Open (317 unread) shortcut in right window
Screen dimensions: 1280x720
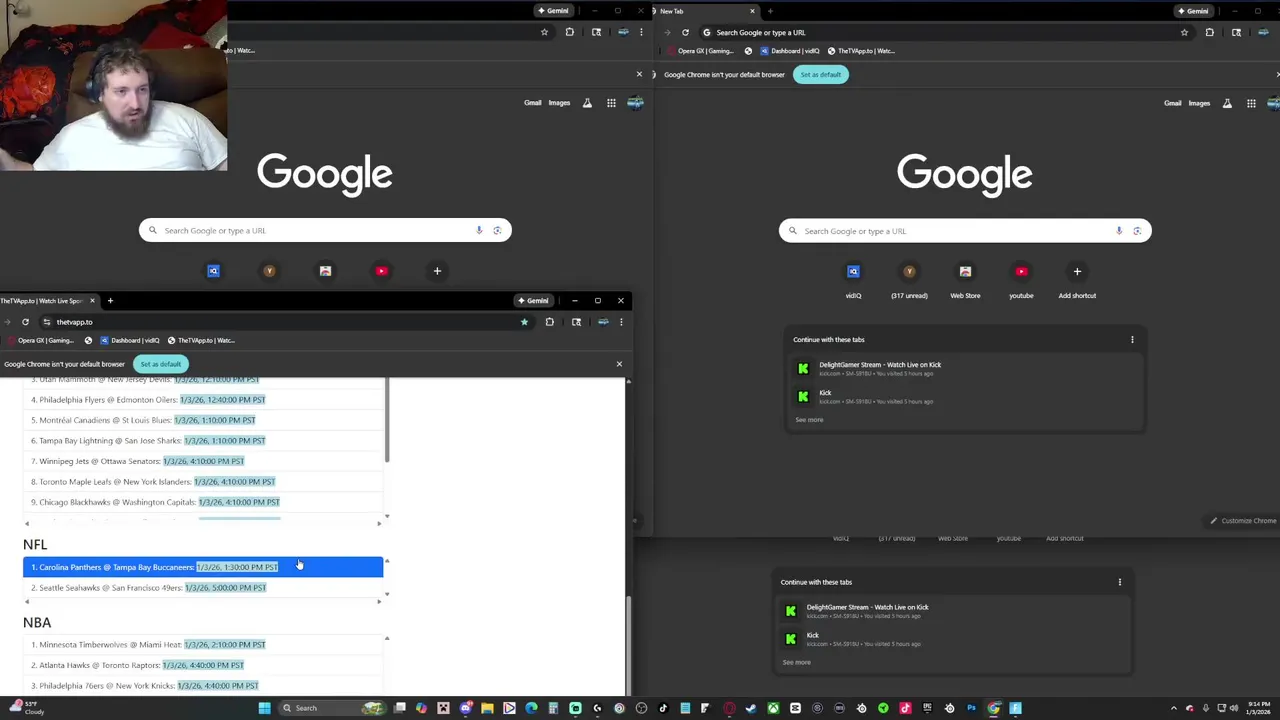[x=909, y=279]
